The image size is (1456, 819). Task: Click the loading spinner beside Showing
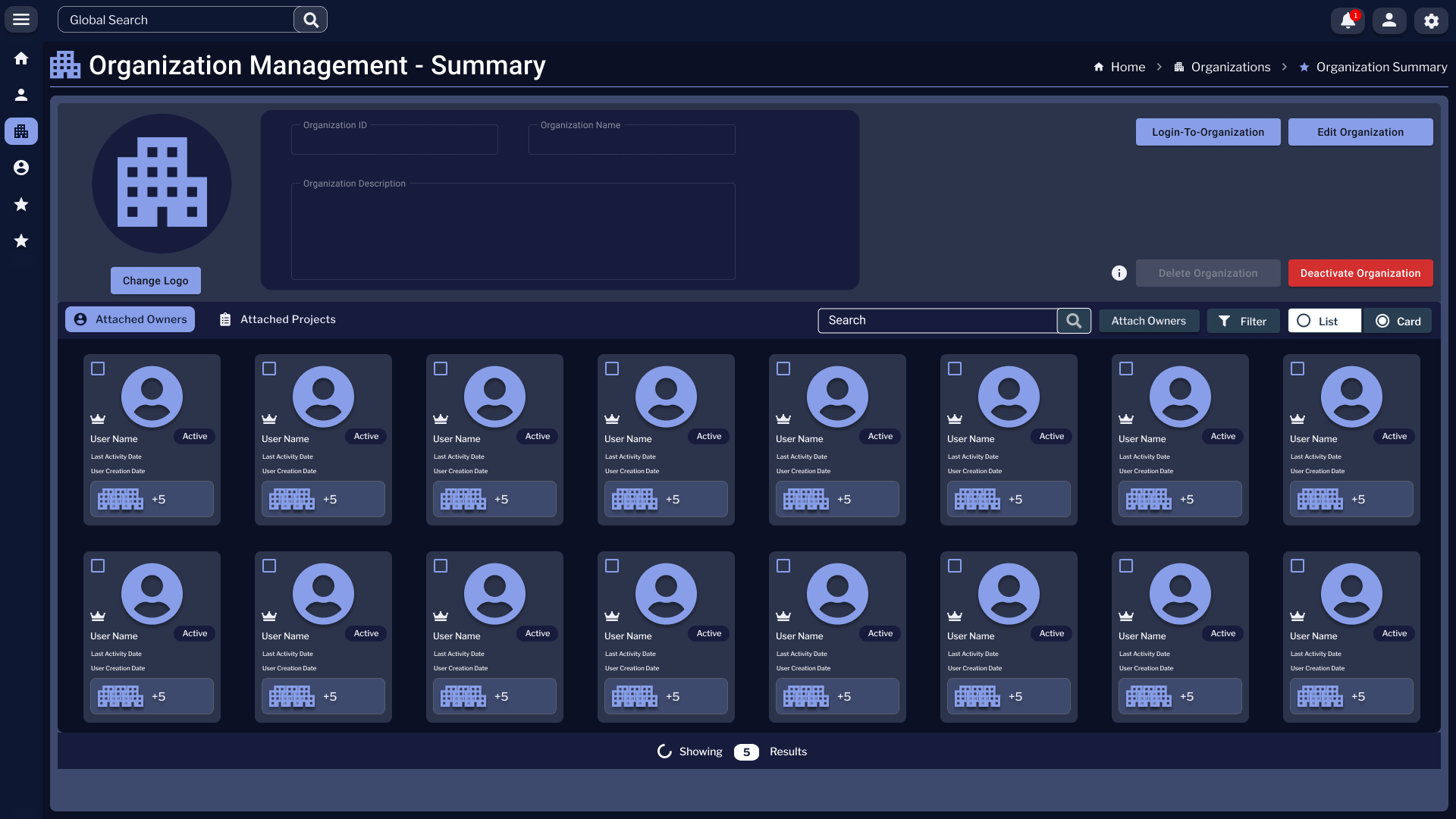pyautogui.click(x=664, y=752)
